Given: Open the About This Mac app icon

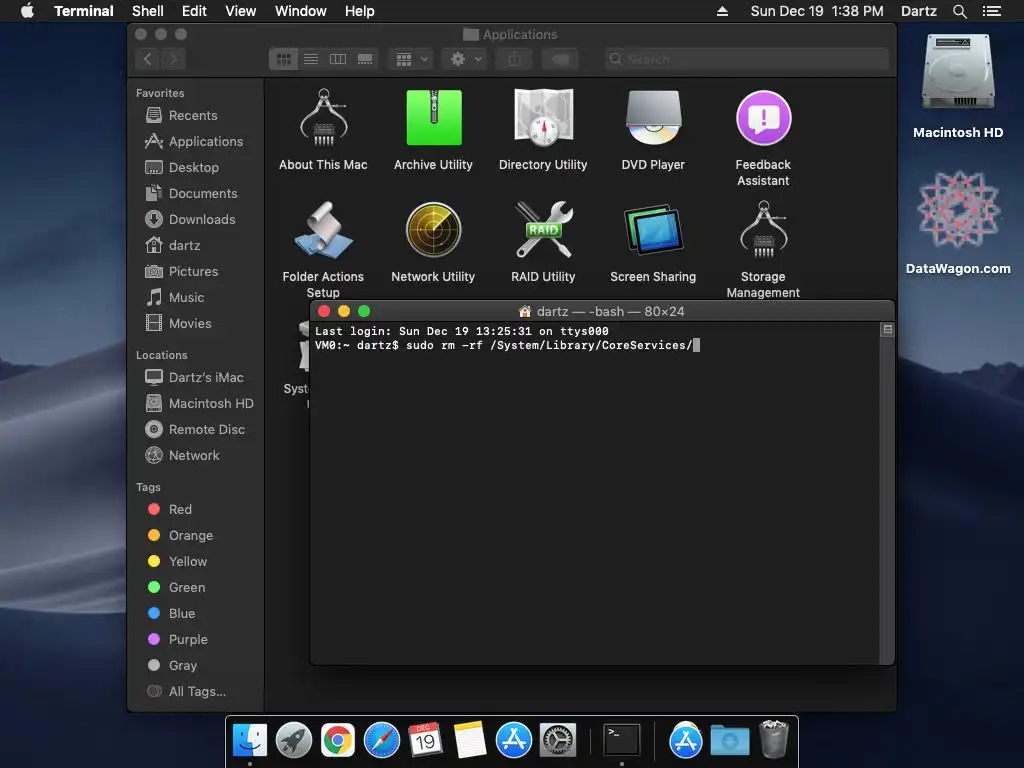Looking at the screenshot, I should [x=323, y=118].
